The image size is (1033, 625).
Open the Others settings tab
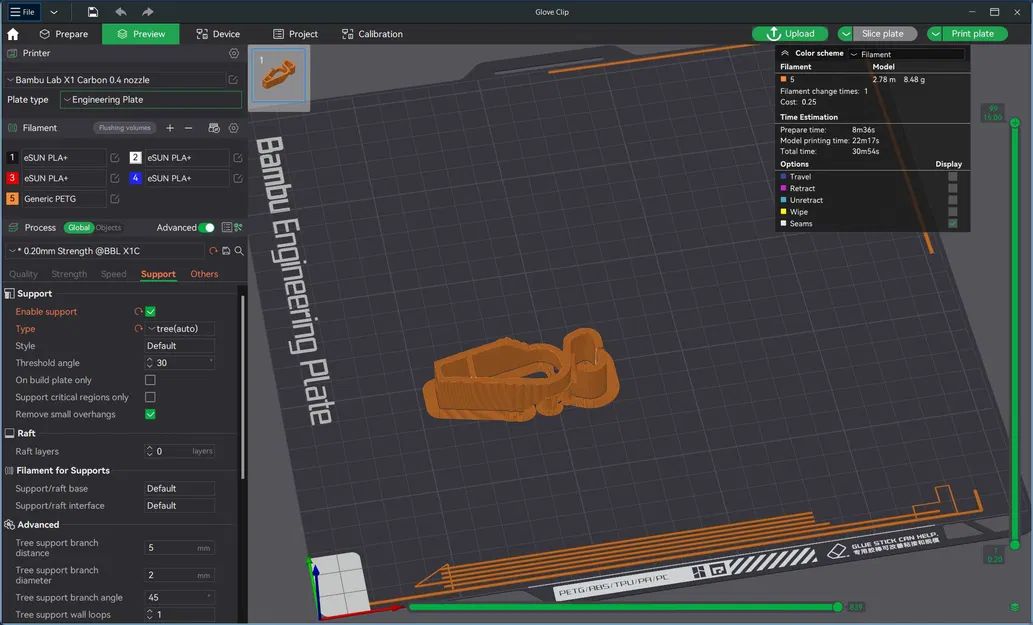click(204, 274)
